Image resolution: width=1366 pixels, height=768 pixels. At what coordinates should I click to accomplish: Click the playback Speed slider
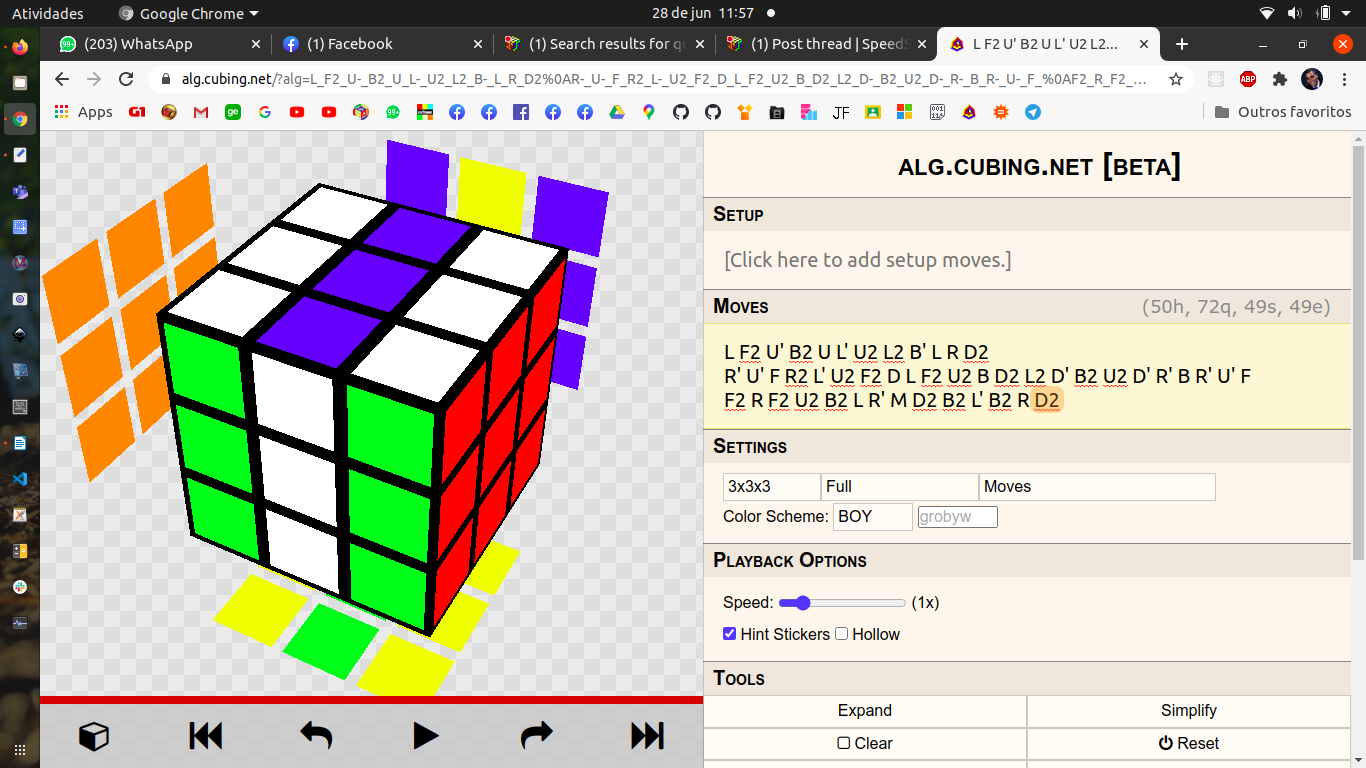coord(842,603)
